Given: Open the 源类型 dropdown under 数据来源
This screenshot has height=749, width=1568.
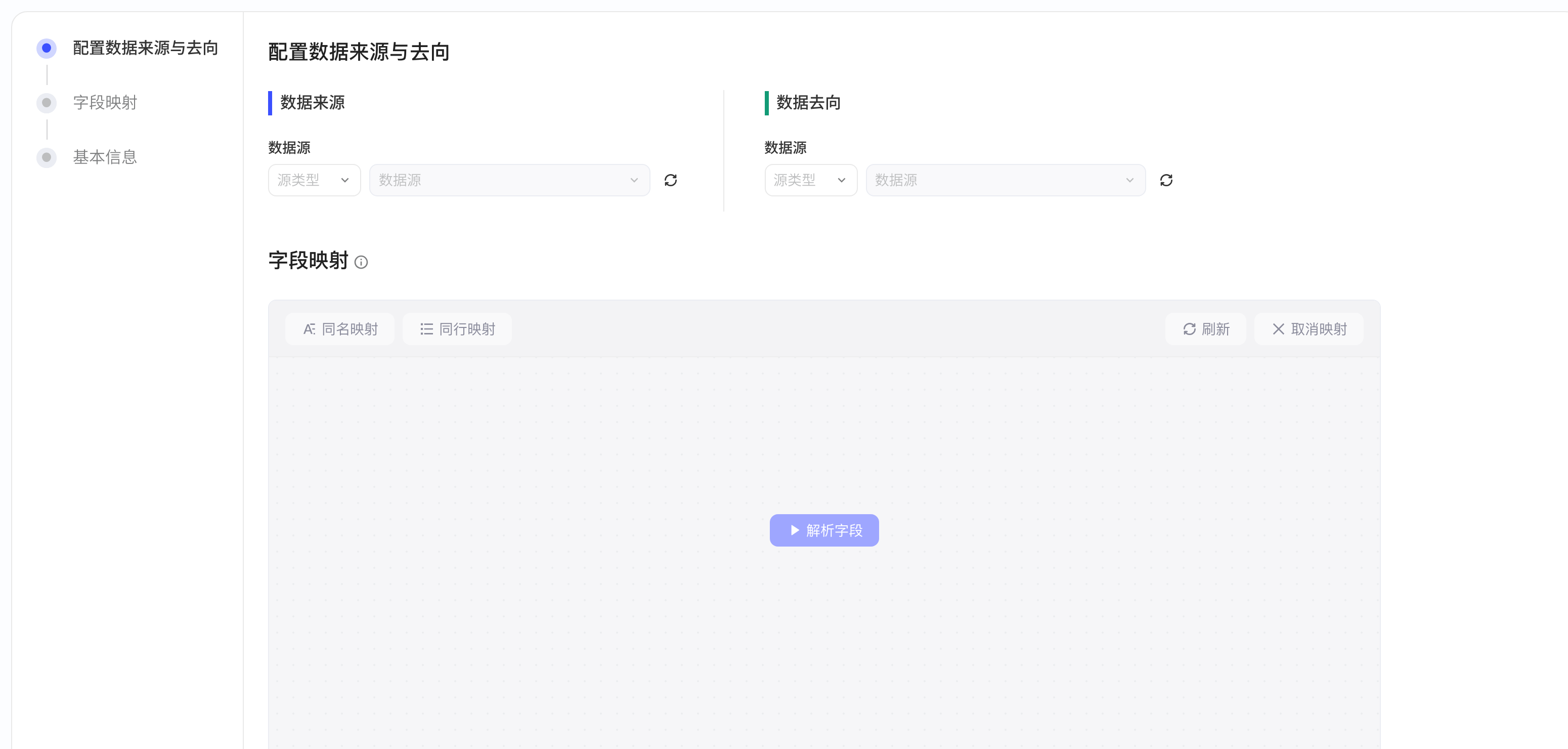Looking at the screenshot, I should point(314,180).
